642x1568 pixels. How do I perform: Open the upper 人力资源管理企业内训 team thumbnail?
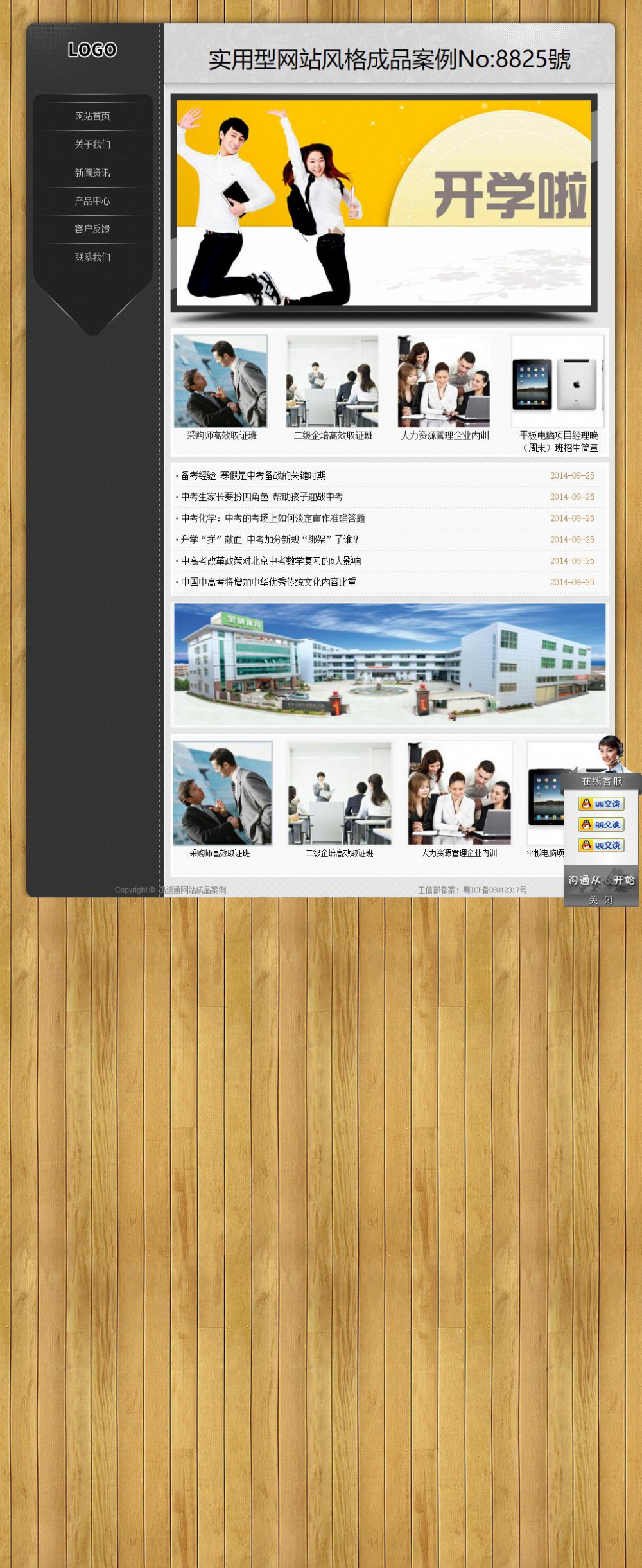[444, 381]
